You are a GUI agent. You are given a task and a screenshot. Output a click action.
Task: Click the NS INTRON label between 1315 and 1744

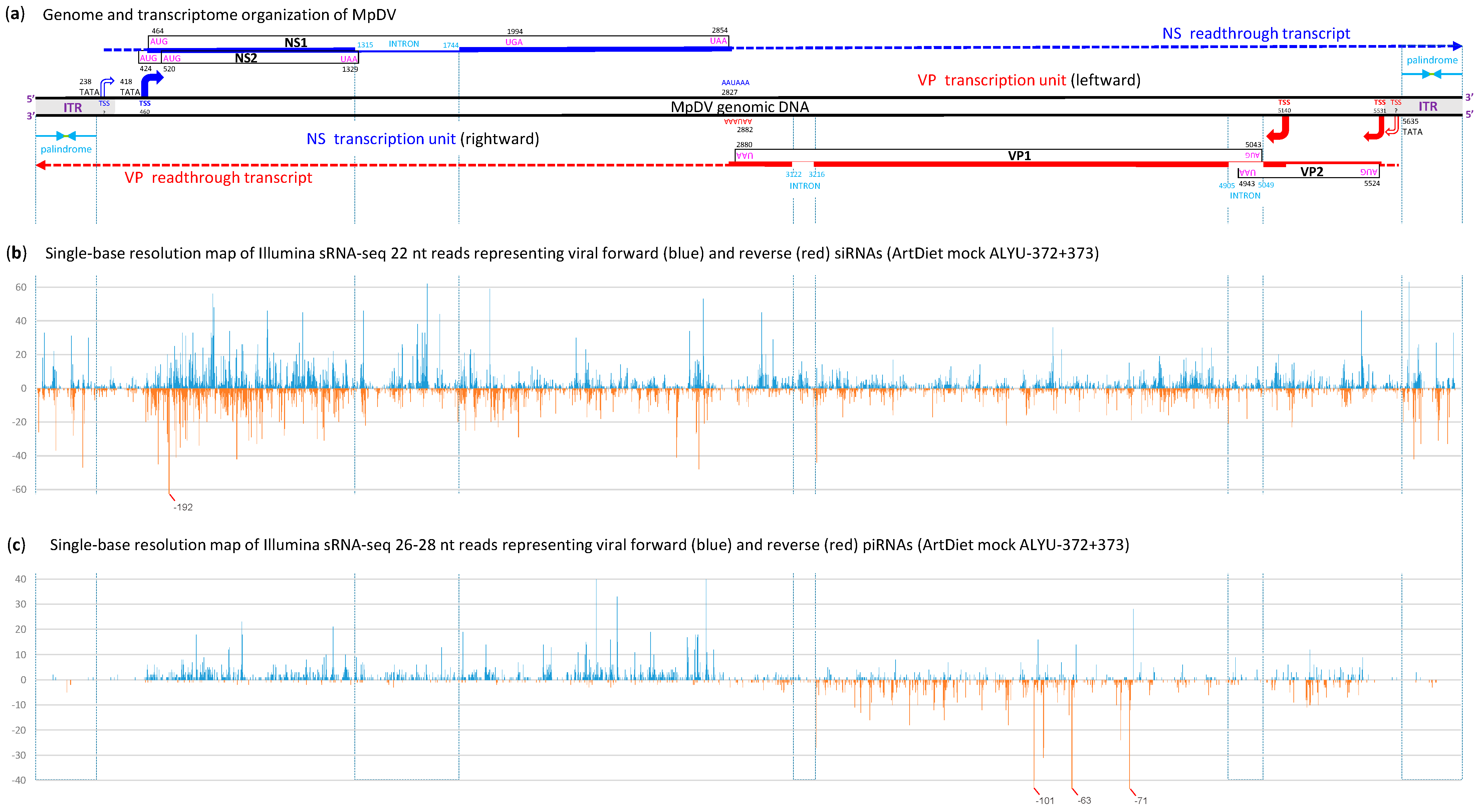point(404,44)
